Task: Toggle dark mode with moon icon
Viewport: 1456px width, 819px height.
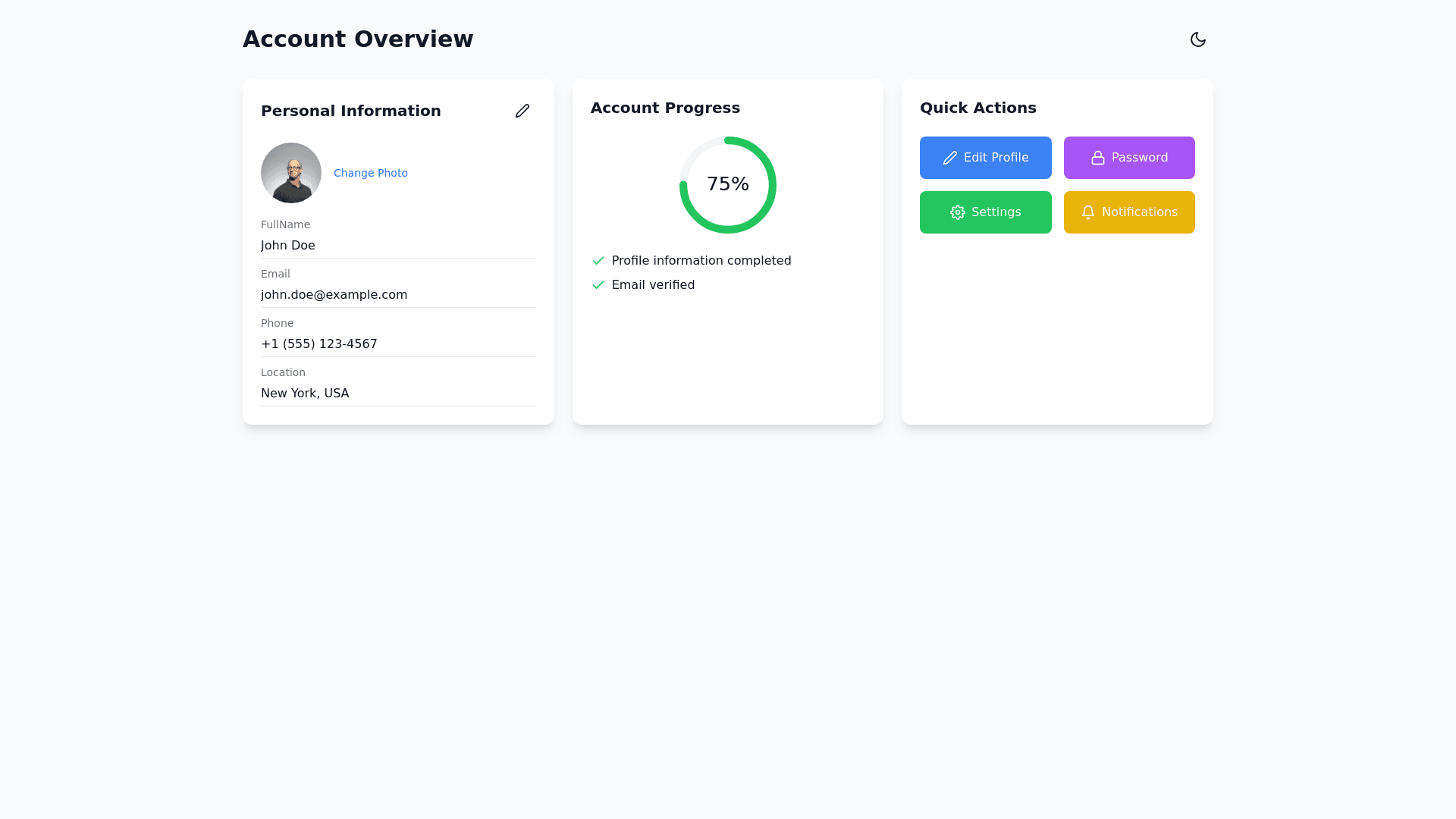Action: (1197, 39)
